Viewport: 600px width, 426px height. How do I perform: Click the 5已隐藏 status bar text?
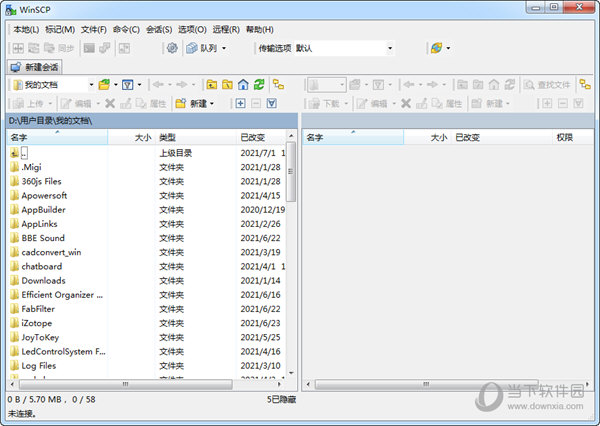coord(281,399)
